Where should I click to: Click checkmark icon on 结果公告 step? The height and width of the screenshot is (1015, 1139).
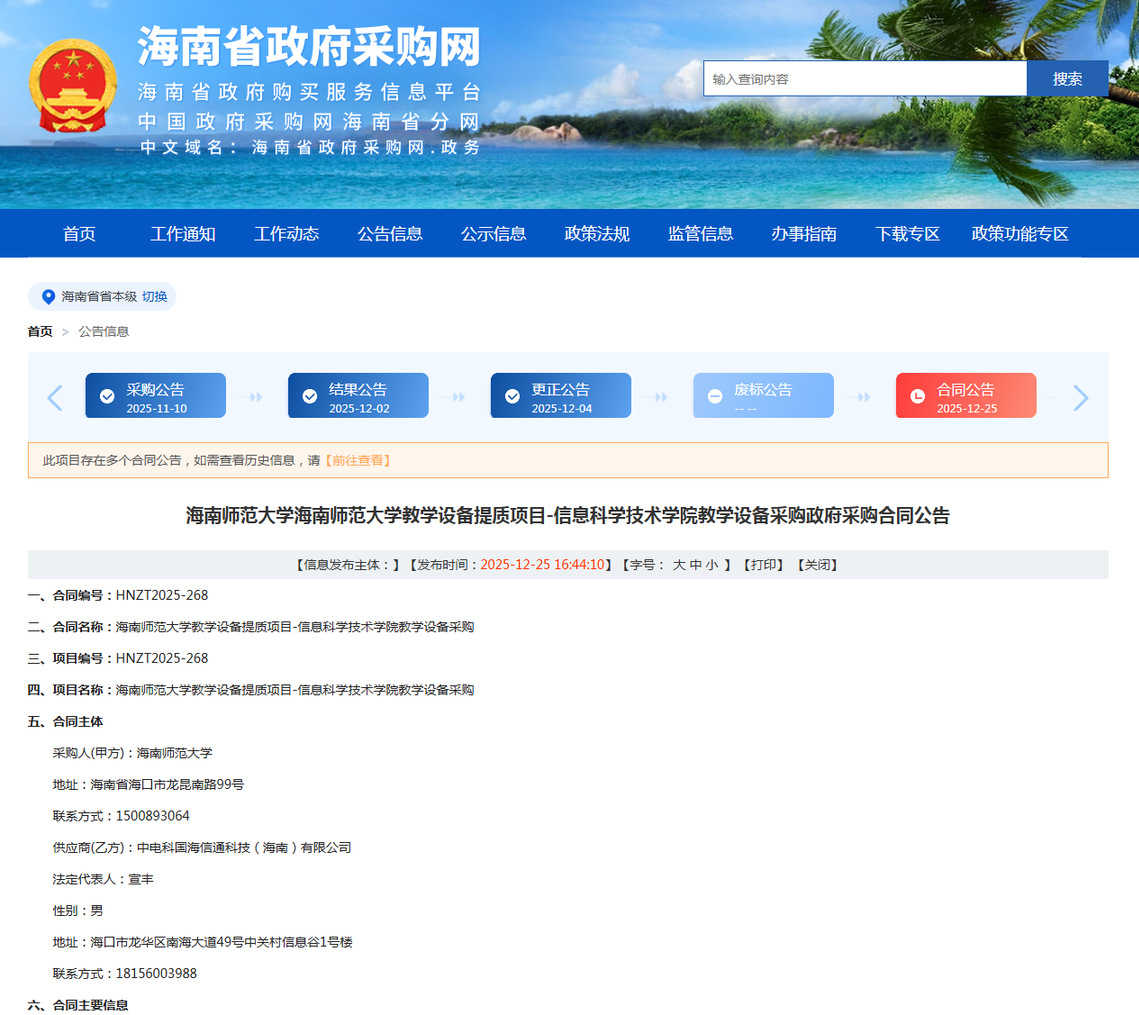pyautogui.click(x=310, y=397)
